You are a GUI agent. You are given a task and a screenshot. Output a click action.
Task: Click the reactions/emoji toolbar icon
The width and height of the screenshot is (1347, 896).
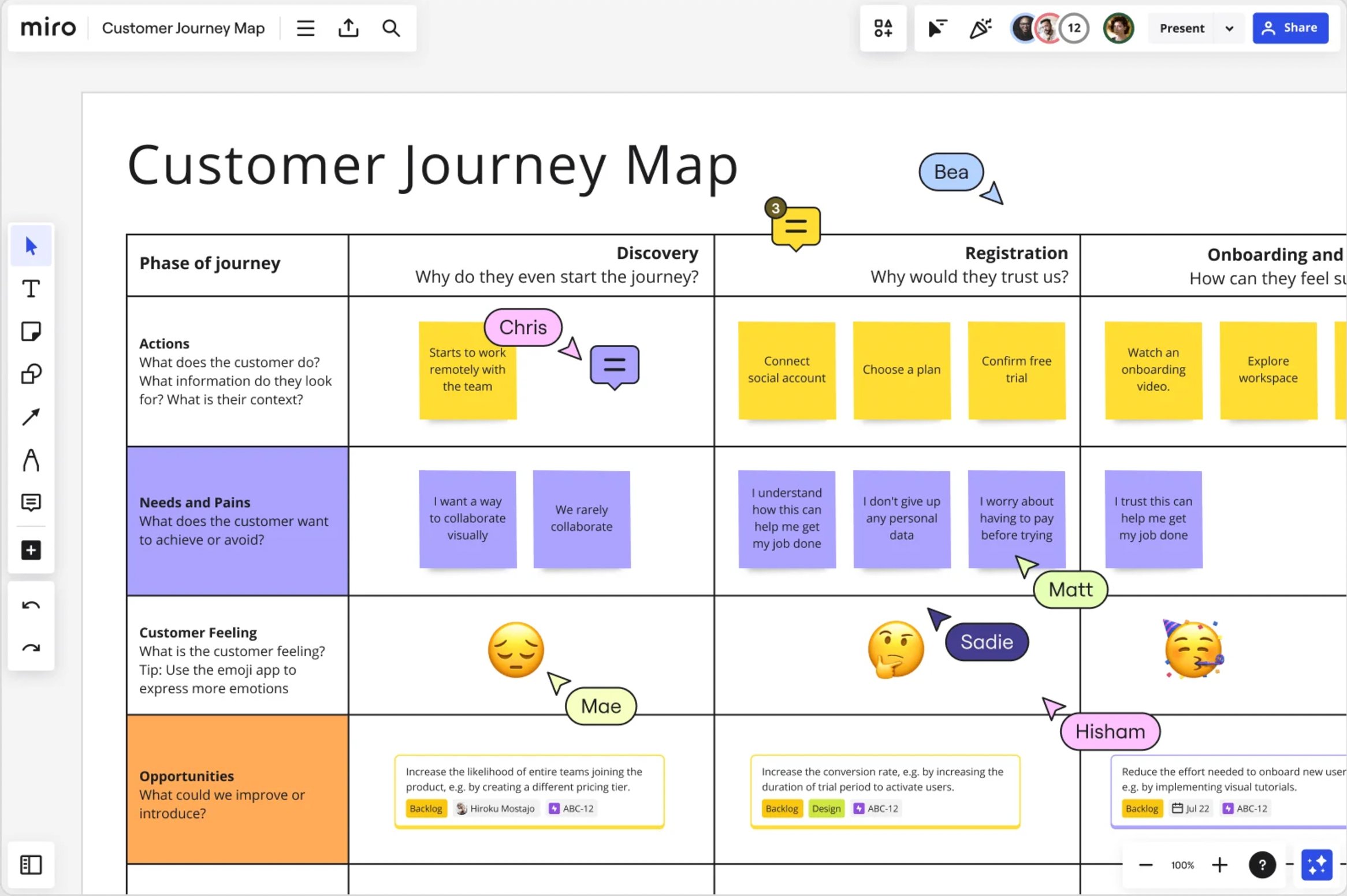(x=981, y=27)
